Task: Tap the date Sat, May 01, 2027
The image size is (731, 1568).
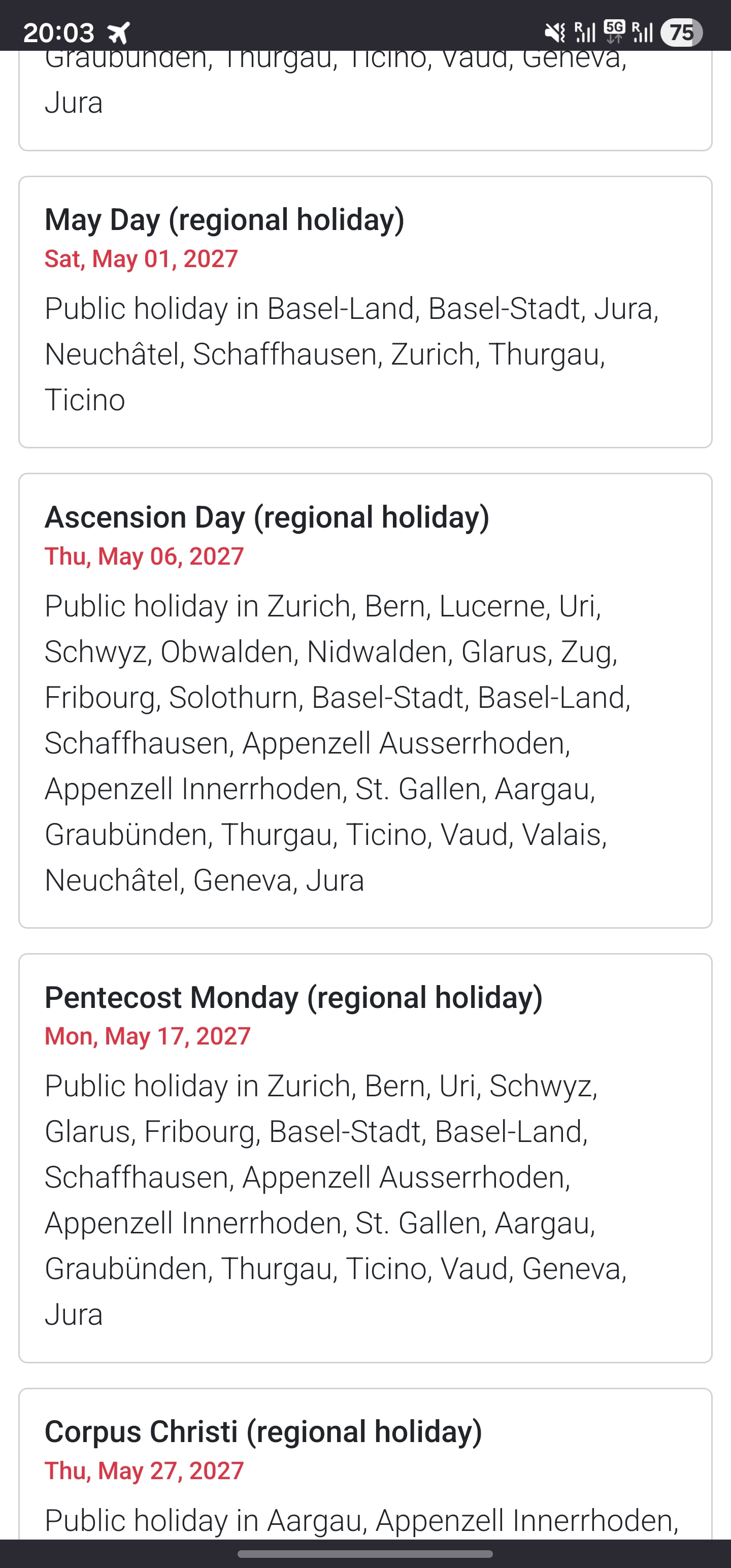Action: pos(141,258)
